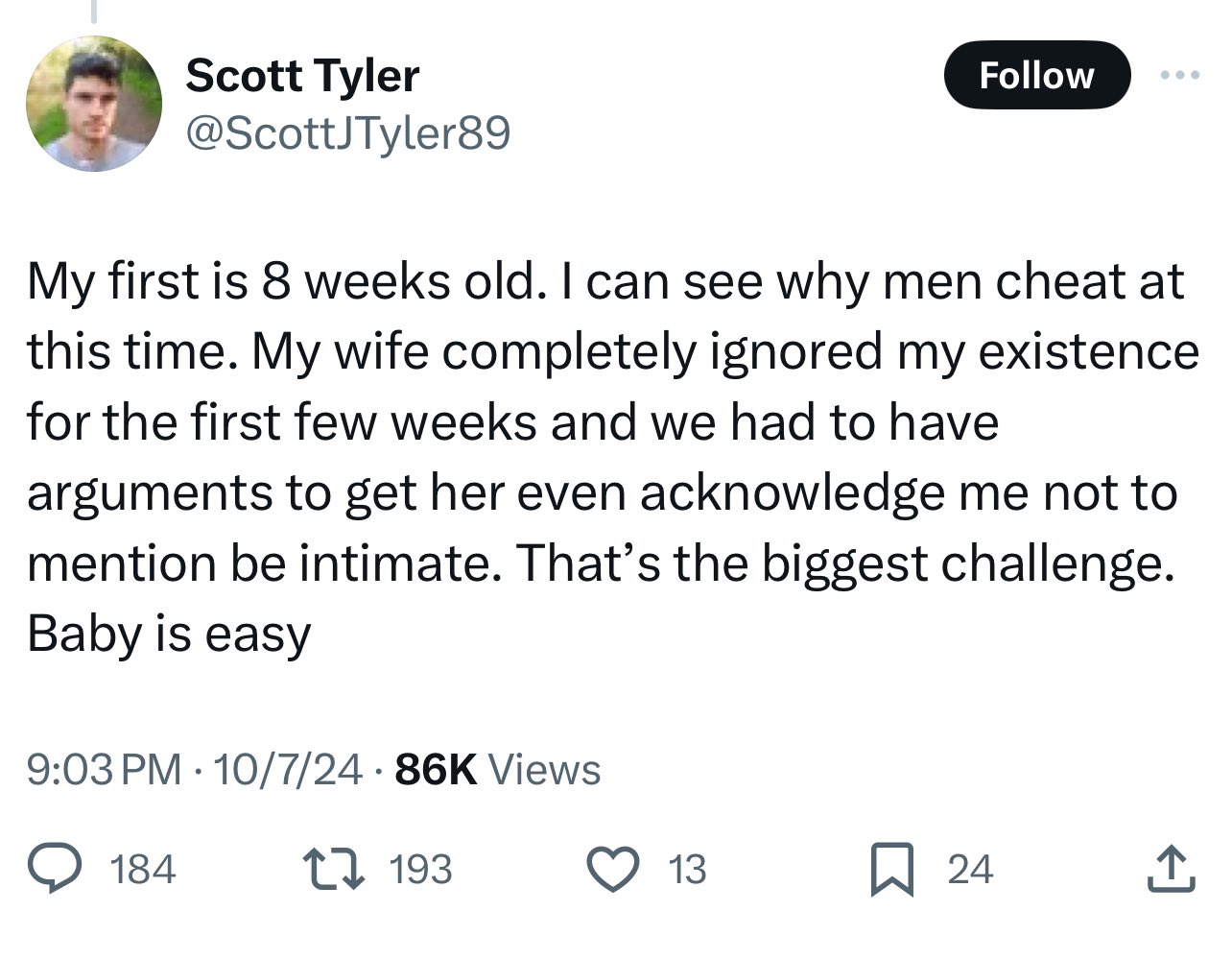Click the thread connector line above avatar
Image resolution: width=1232 pixels, height=959 pixels.
93,12
